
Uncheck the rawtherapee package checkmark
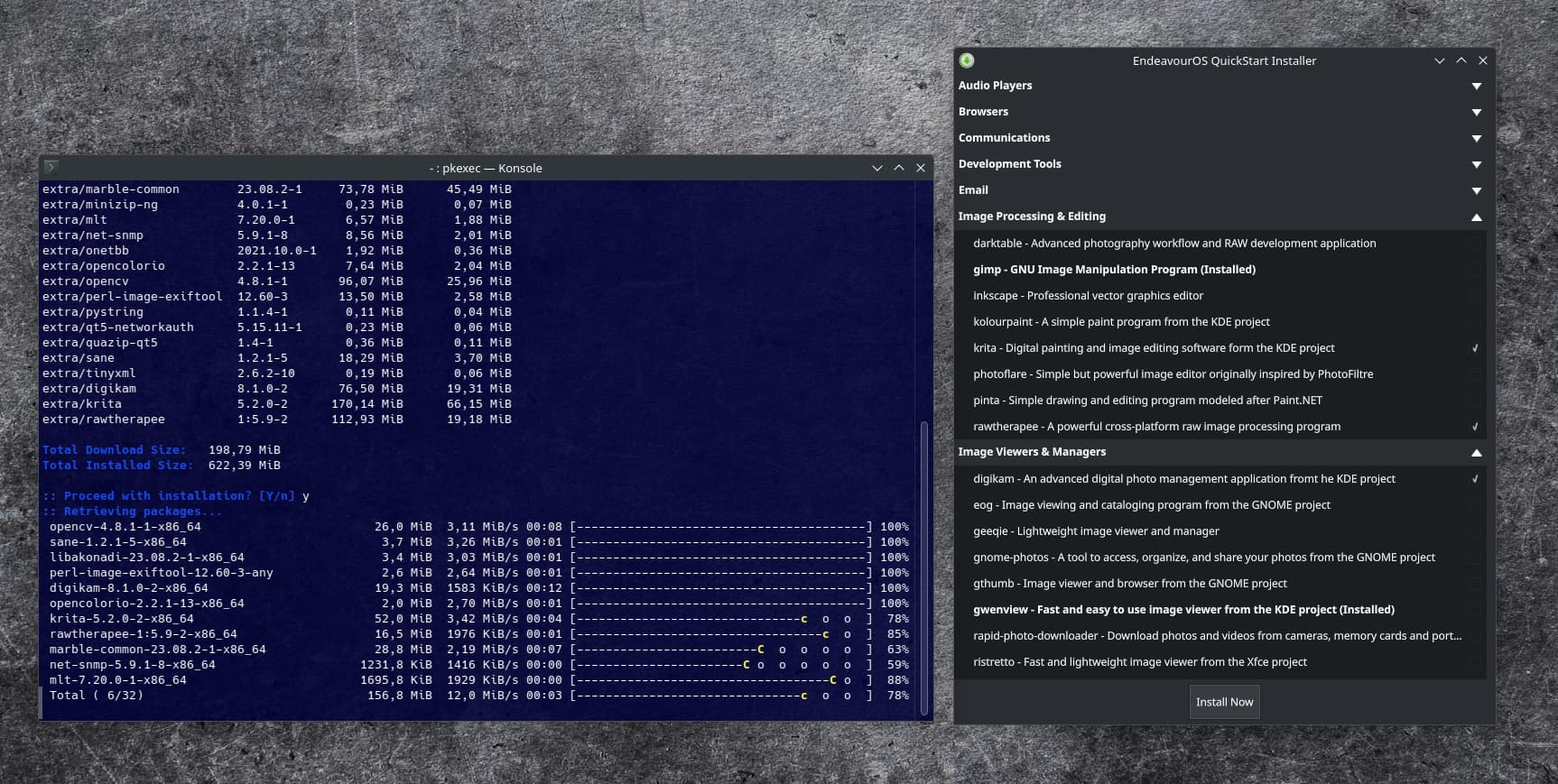click(x=1475, y=427)
